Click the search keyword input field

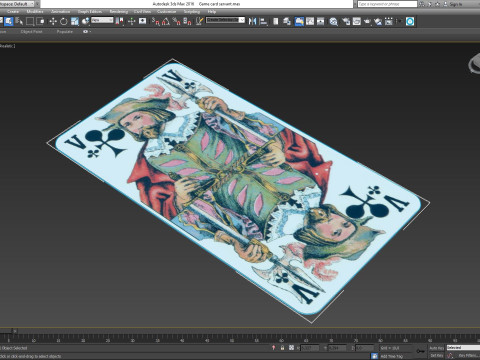387,4
